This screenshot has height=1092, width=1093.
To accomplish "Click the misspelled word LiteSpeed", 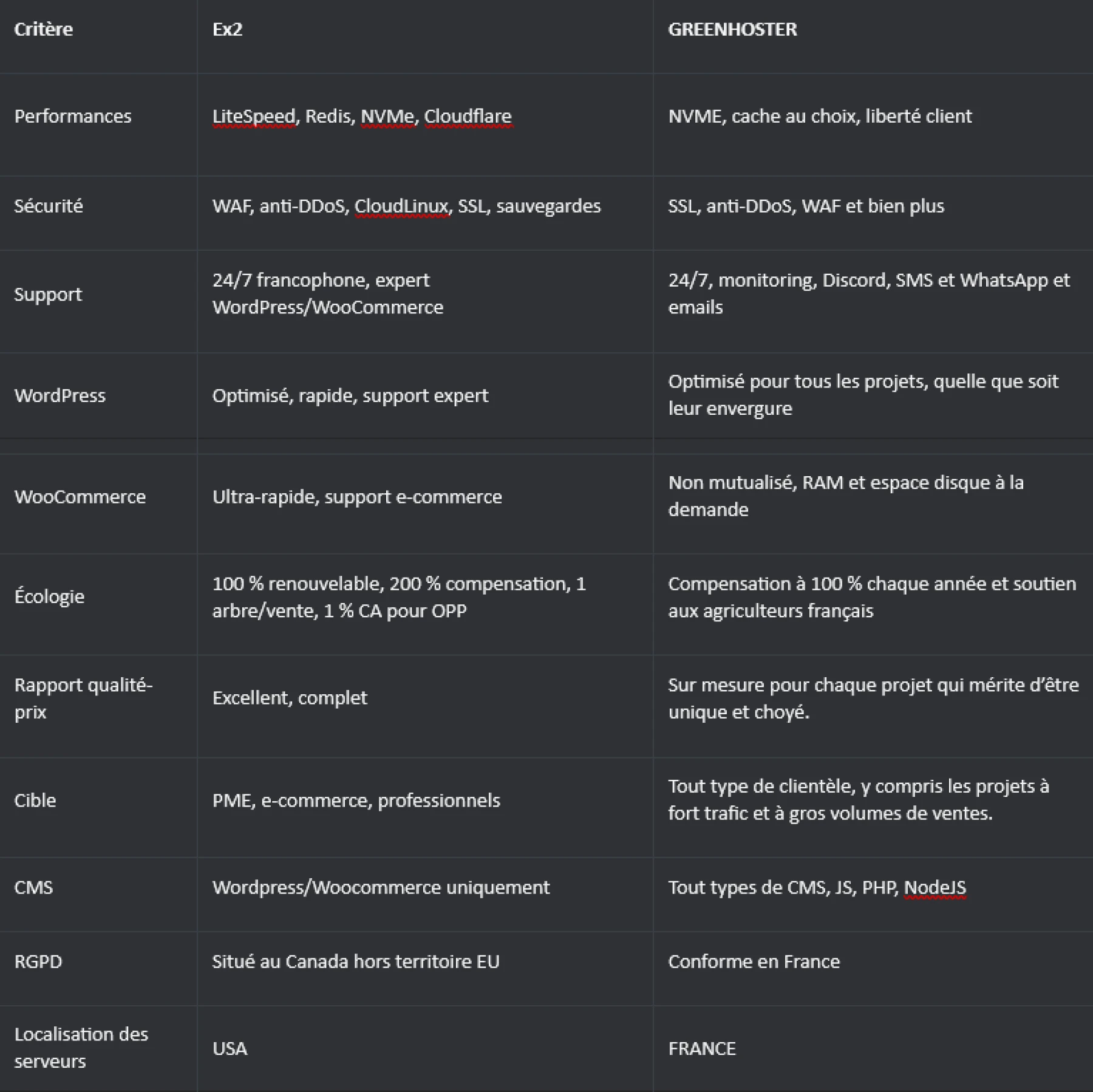I will pyautogui.click(x=254, y=116).
